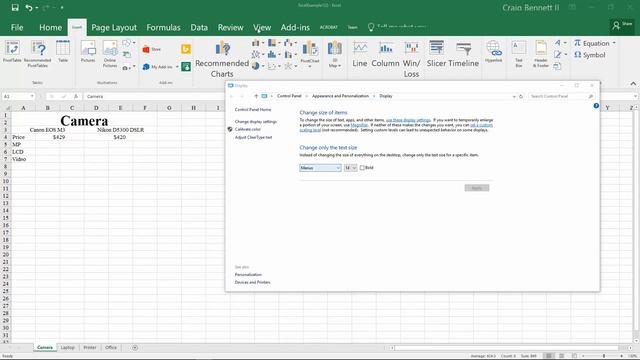
Task: Open the Add-ins tab
Action: tap(295, 27)
